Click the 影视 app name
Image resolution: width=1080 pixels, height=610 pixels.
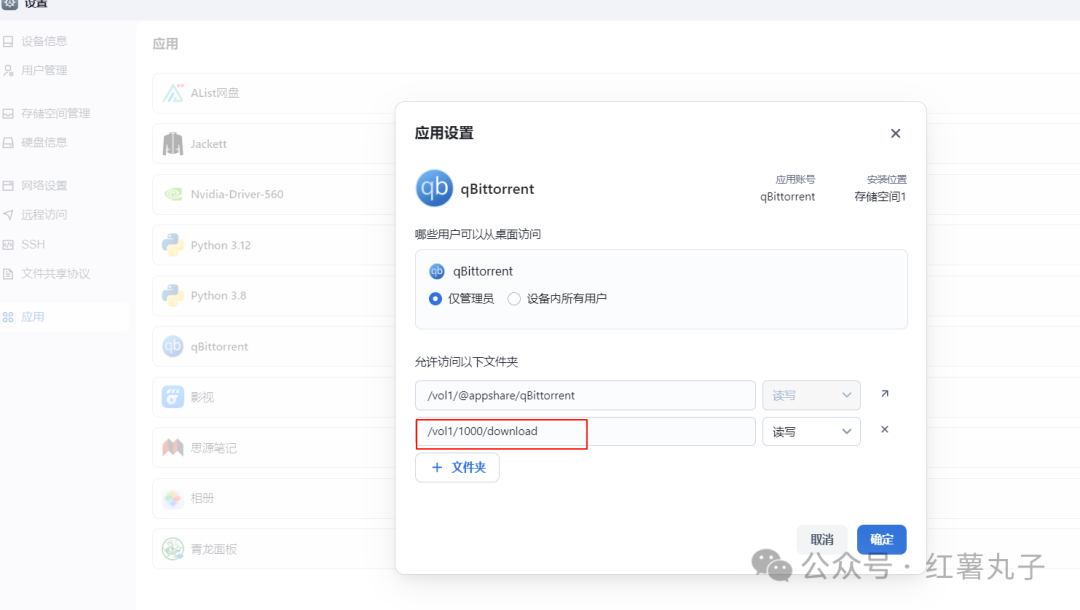pos(202,397)
